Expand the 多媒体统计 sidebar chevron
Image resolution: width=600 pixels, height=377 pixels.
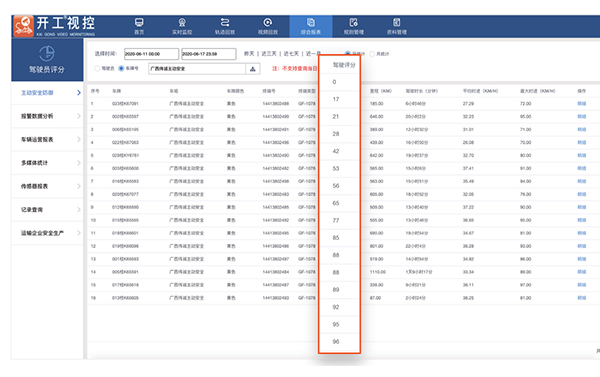tap(79, 163)
